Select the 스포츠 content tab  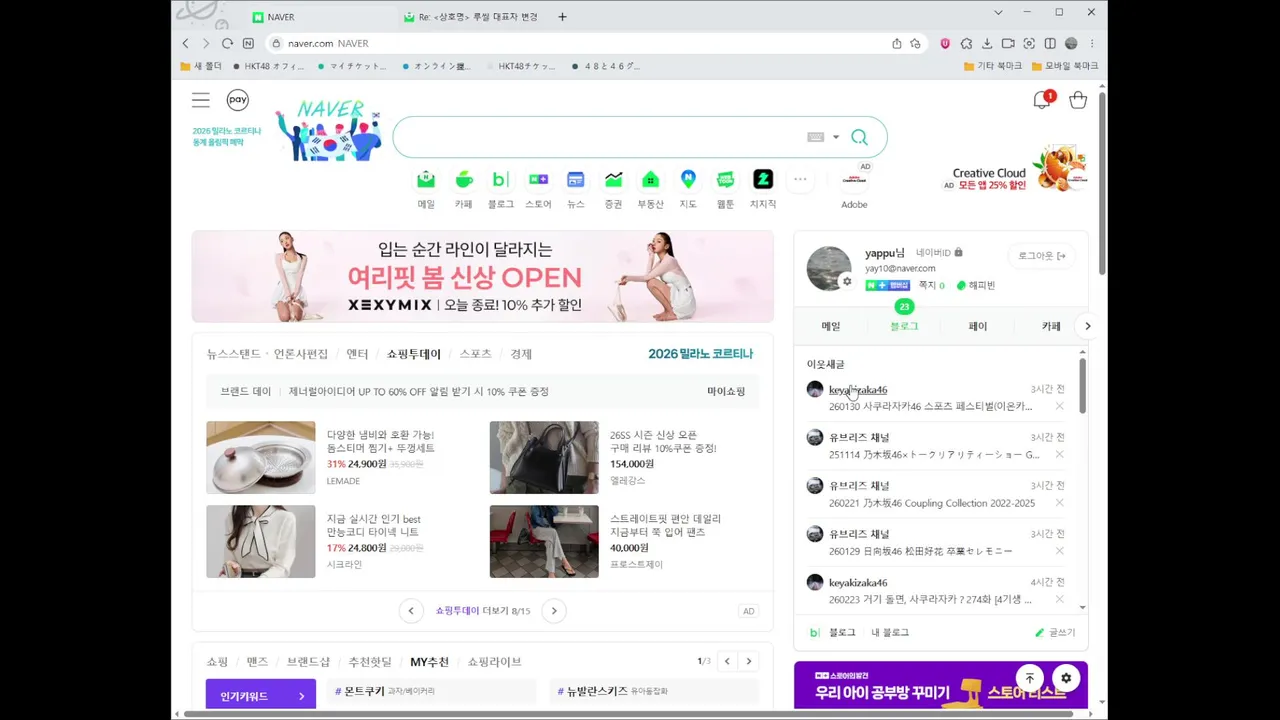475,354
